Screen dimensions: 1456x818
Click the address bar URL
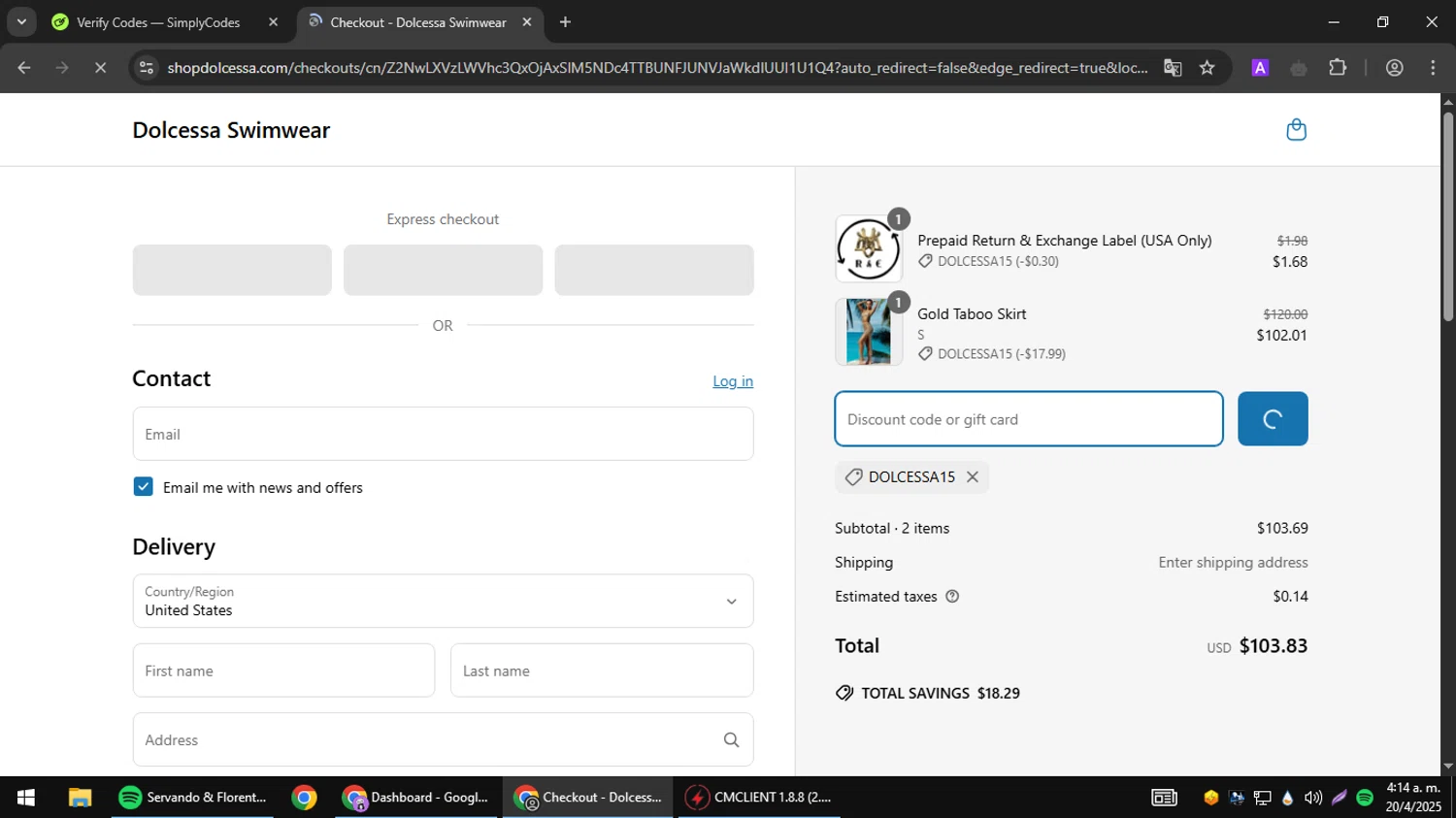pos(657,68)
